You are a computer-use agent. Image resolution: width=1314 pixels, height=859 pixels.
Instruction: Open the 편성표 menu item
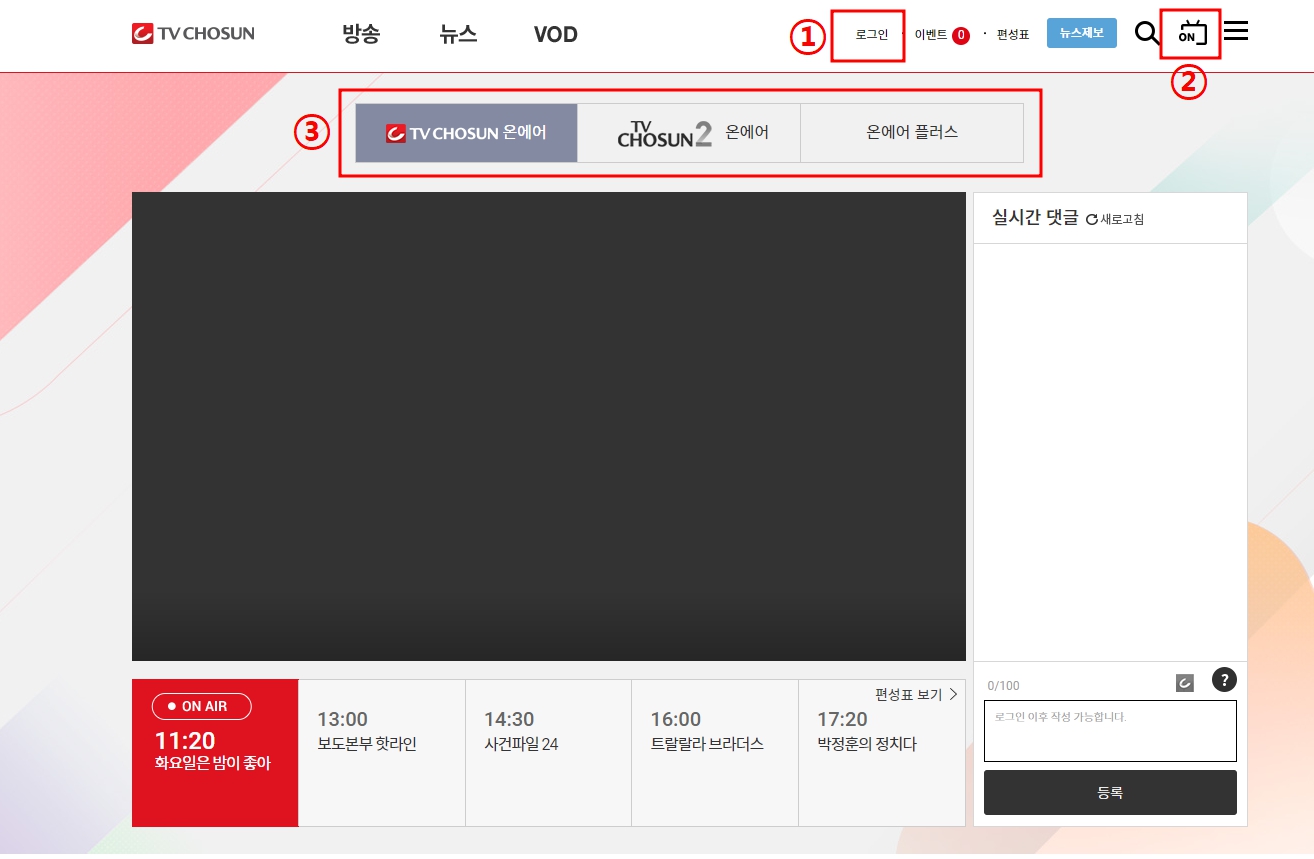click(1010, 33)
